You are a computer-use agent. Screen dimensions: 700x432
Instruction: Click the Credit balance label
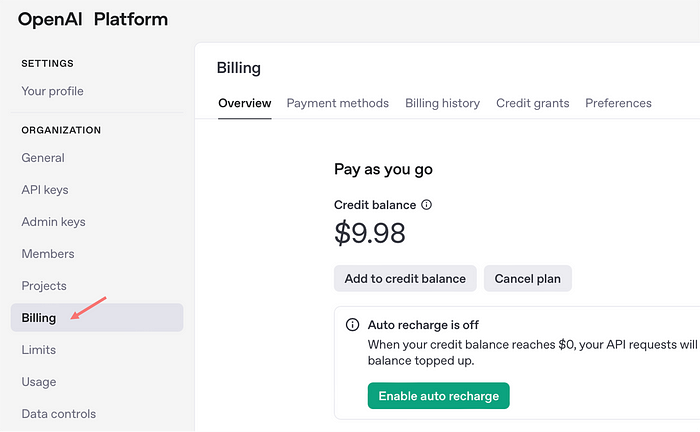(375, 205)
